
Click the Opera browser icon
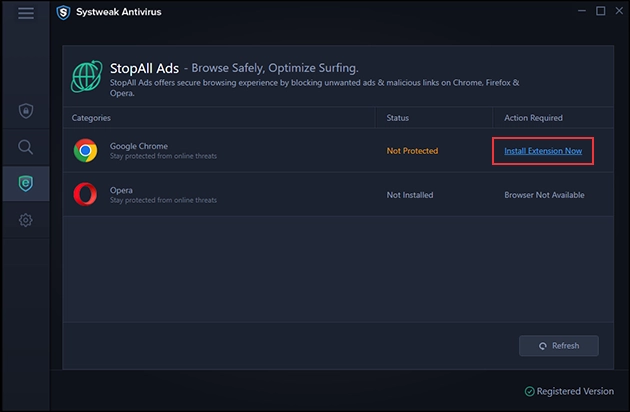86,195
